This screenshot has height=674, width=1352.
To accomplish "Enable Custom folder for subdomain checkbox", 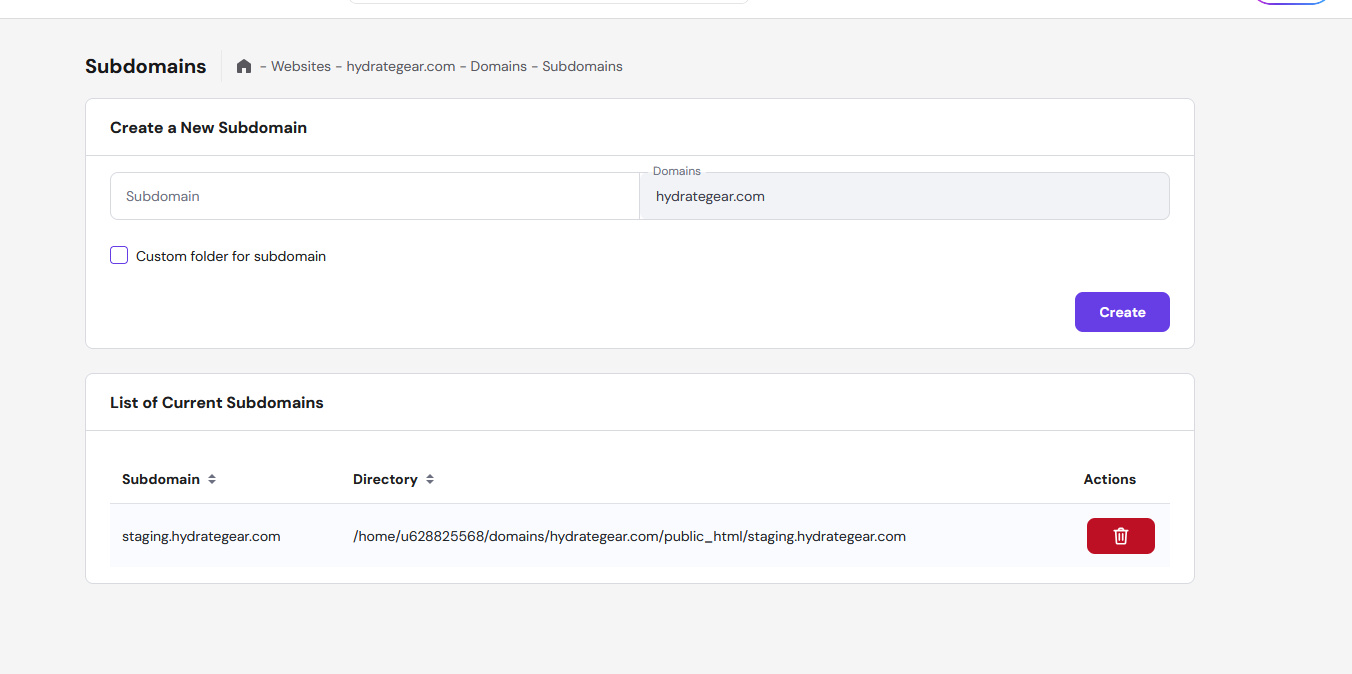I will tap(119, 255).
